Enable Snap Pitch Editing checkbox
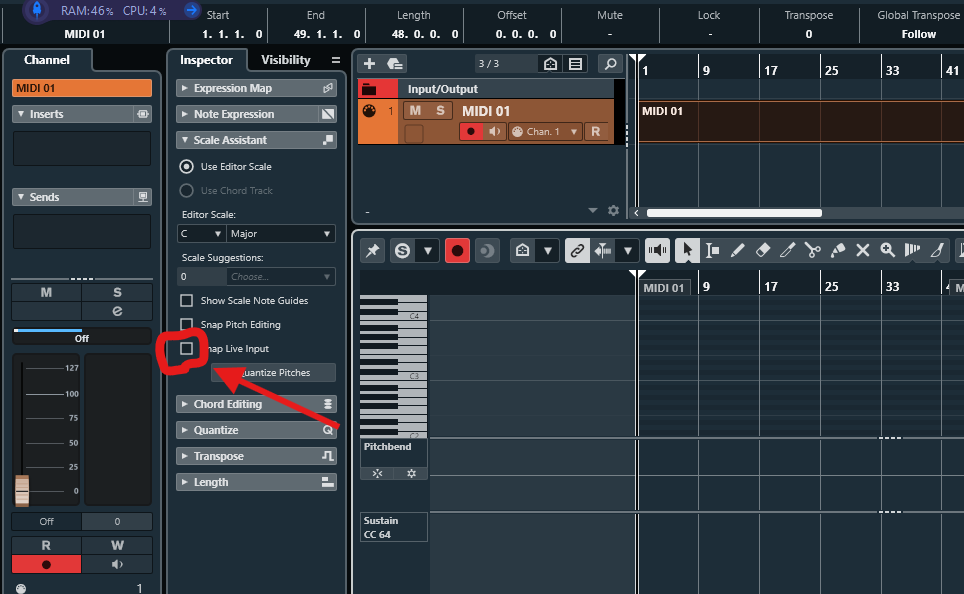Screen dimensions: 964x594 click(x=186, y=324)
